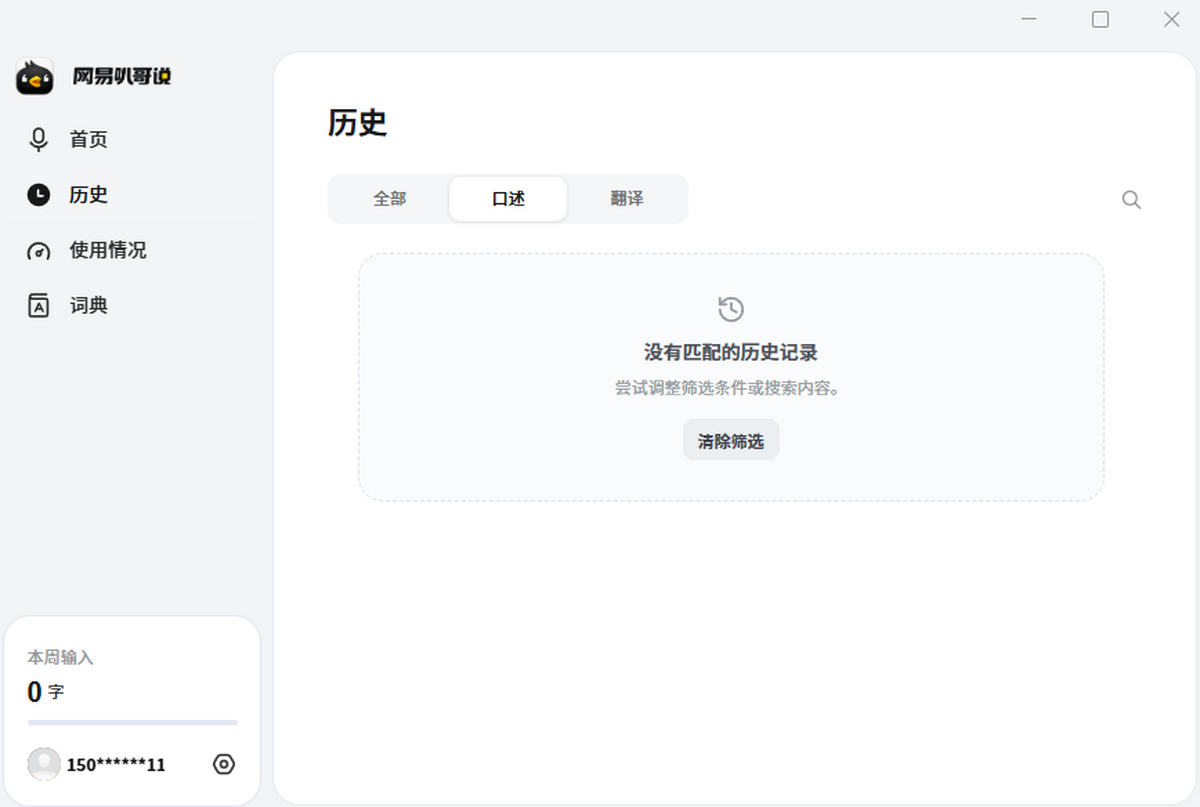This screenshot has width=1200, height=807.
Task: Open 使用情况 gauge icon
Action: coord(39,250)
